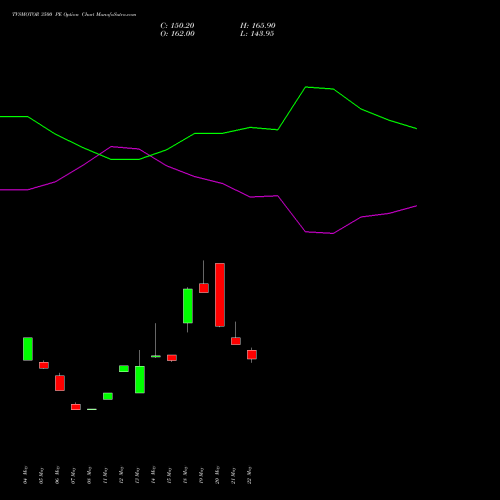Click the 18 May date label
This screenshot has height=500, width=500.
pos(186,475)
